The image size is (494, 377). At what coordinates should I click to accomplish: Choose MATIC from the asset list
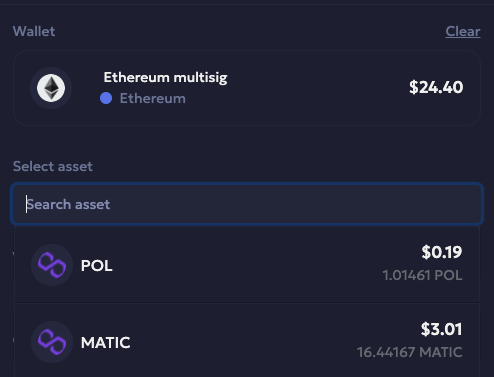point(247,341)
